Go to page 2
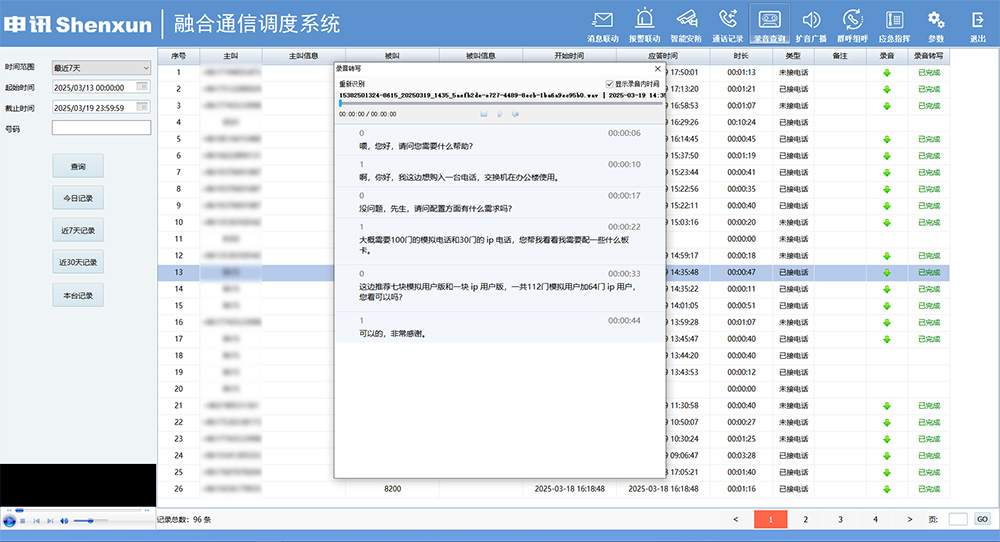This screenshot has width=1000, height=542. [805, 519]
